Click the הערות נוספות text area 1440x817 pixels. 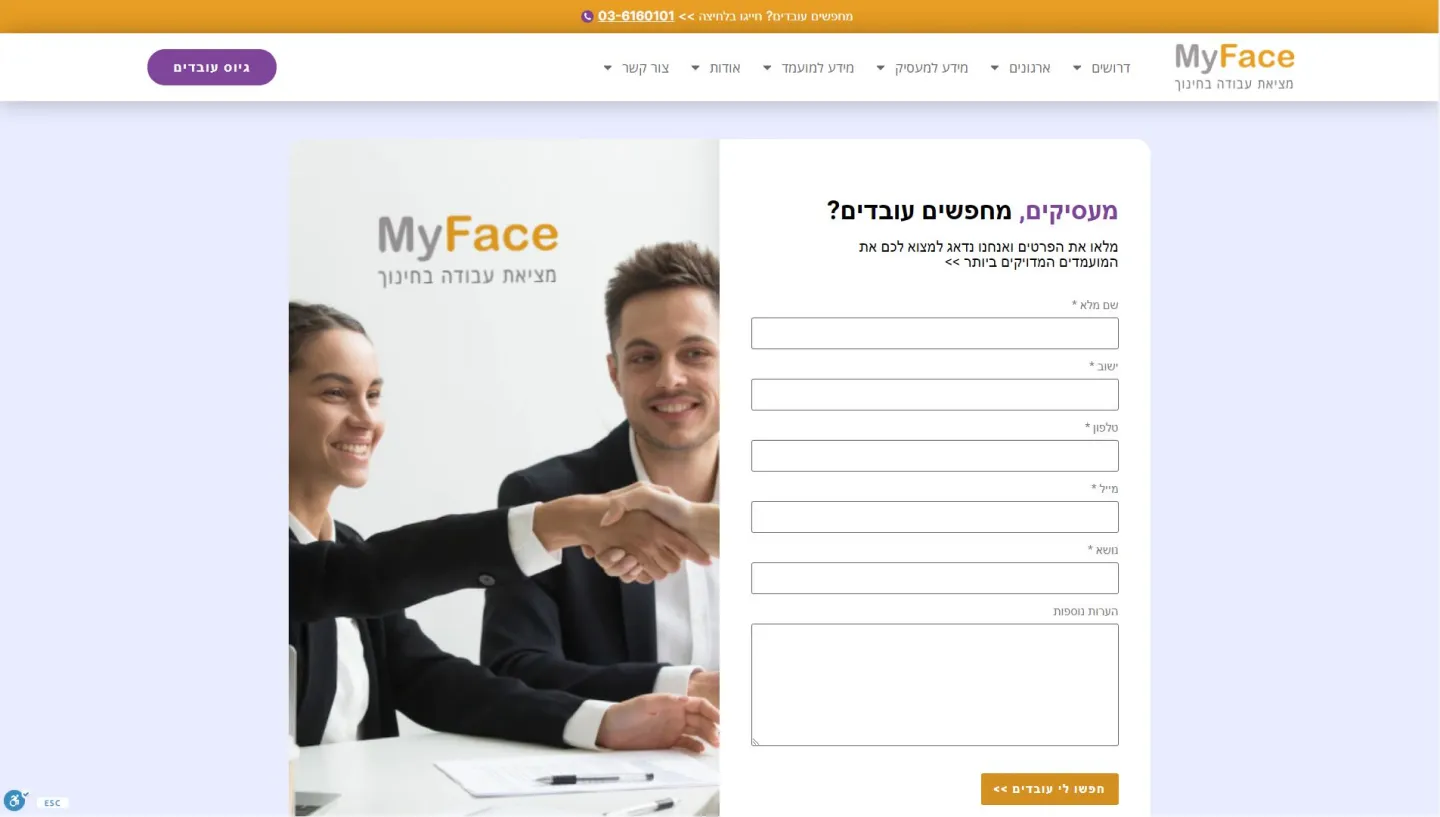[935, 685]
